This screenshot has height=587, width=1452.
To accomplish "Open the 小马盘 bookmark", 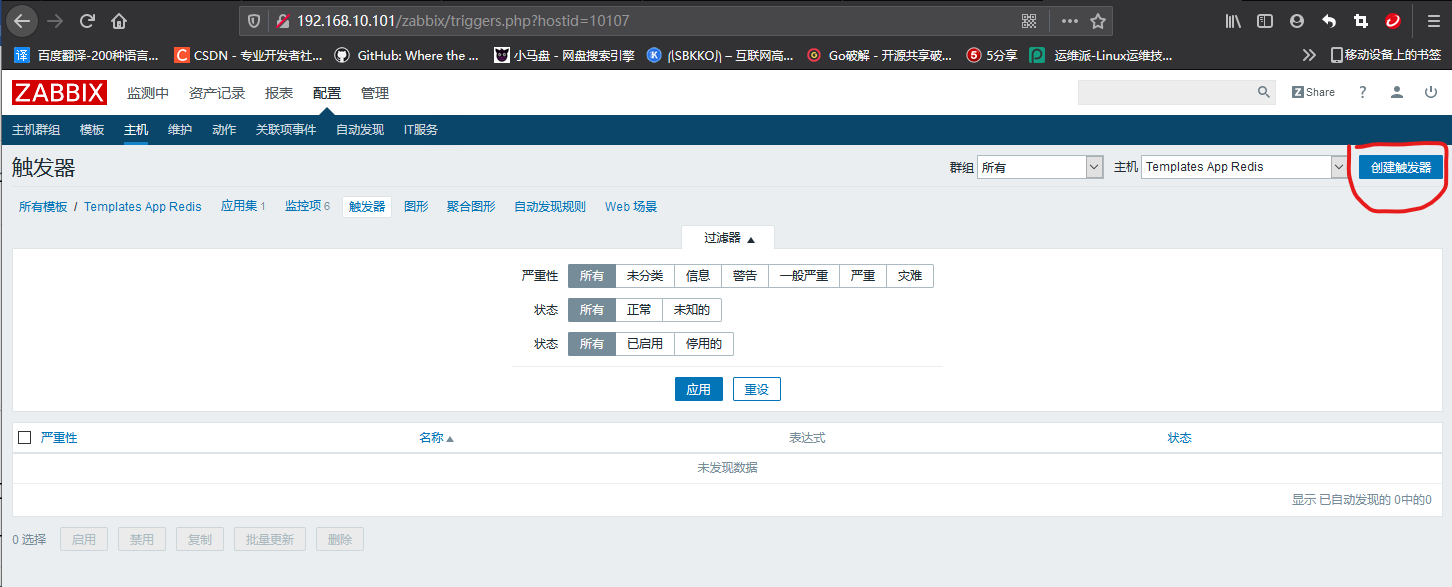I will tap(564, 55).
